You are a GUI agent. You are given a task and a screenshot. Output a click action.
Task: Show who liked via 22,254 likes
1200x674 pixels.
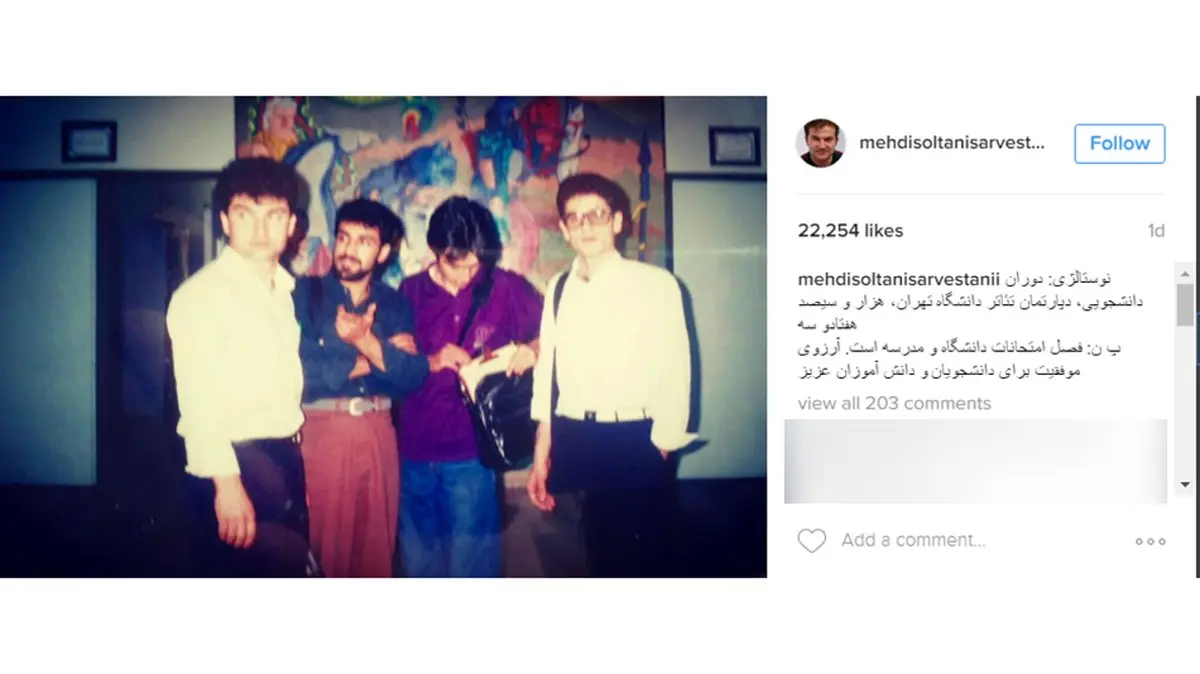point(851,231)
